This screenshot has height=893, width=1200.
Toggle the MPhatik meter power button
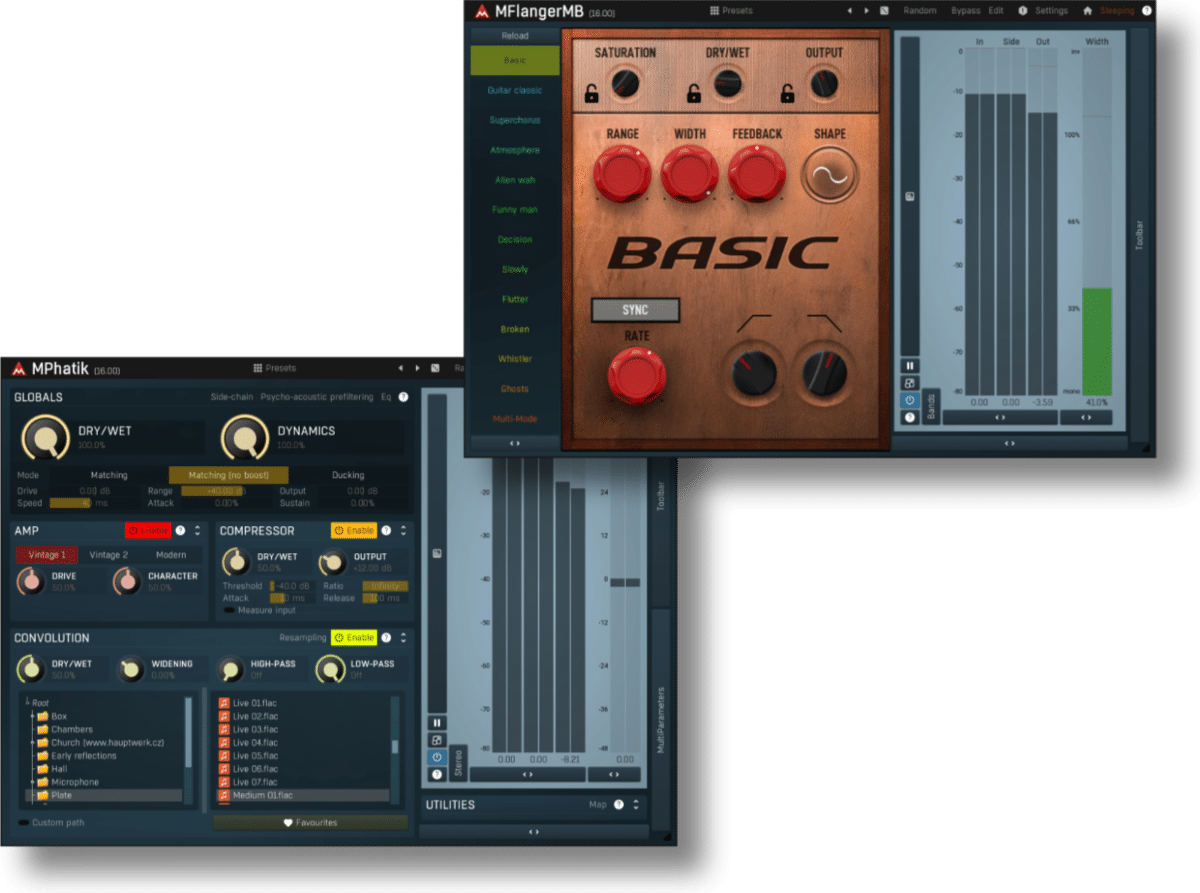tap(437, 757)
